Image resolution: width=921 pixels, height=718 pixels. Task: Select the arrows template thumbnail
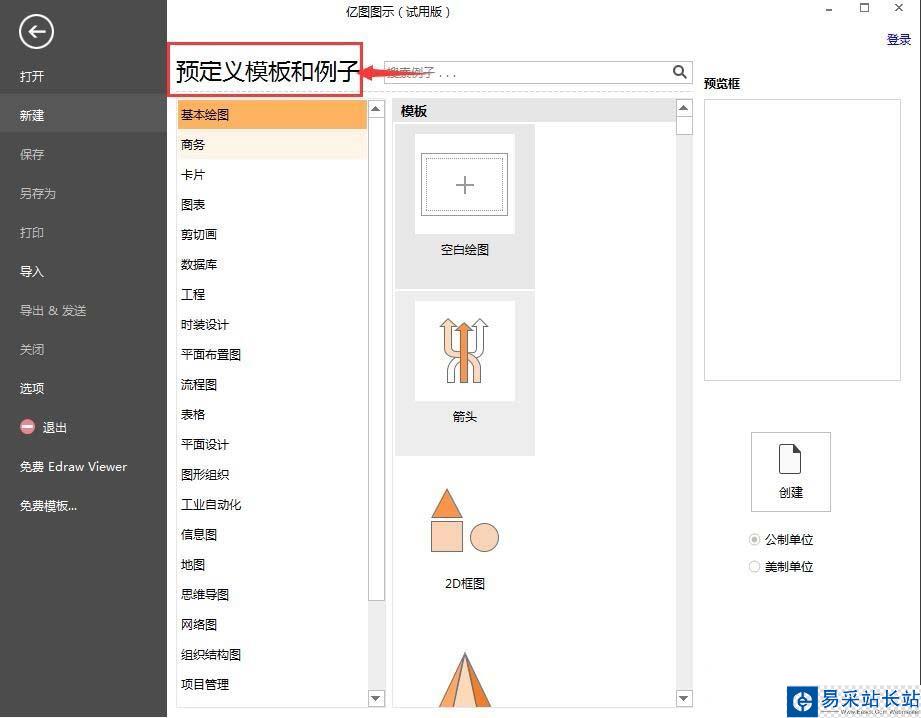pyautogui.click(x=465, y=351)
